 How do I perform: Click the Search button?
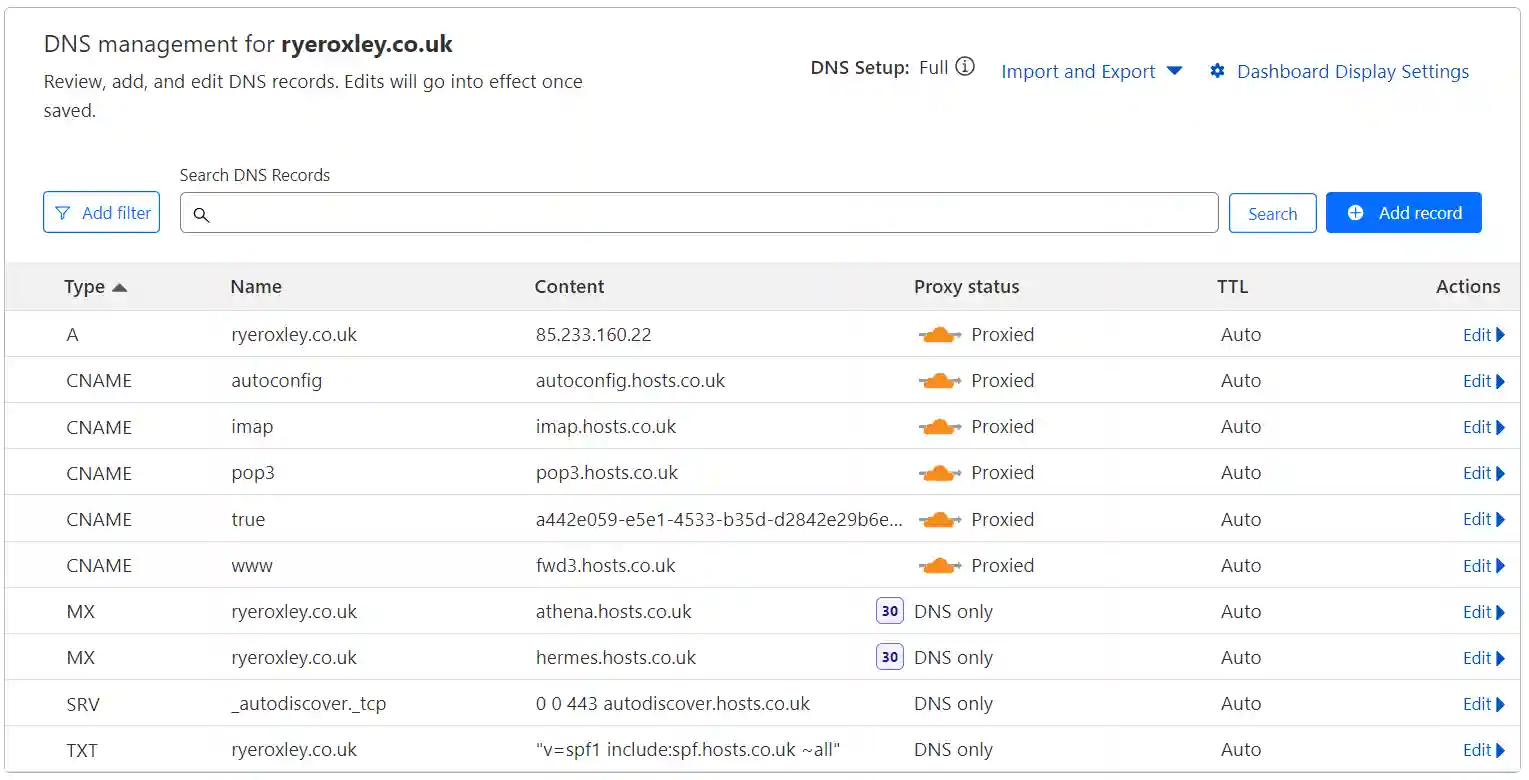click(x=1272, y=212)
